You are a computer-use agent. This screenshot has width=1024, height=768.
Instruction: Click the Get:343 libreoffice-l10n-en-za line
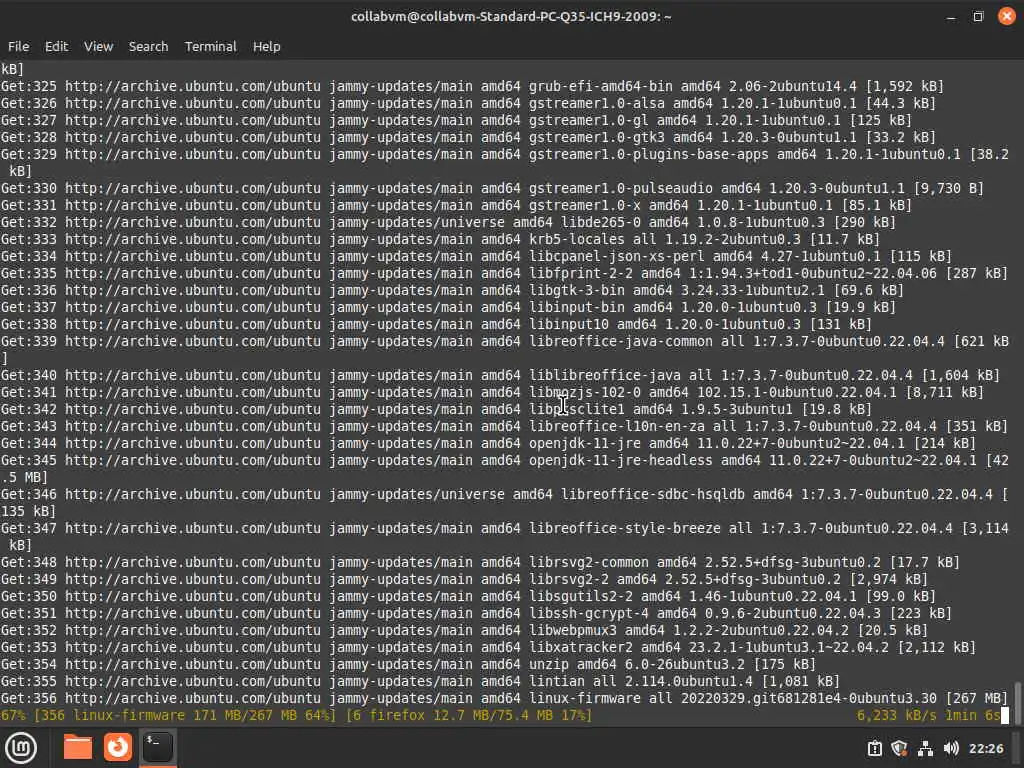point(504,426)
